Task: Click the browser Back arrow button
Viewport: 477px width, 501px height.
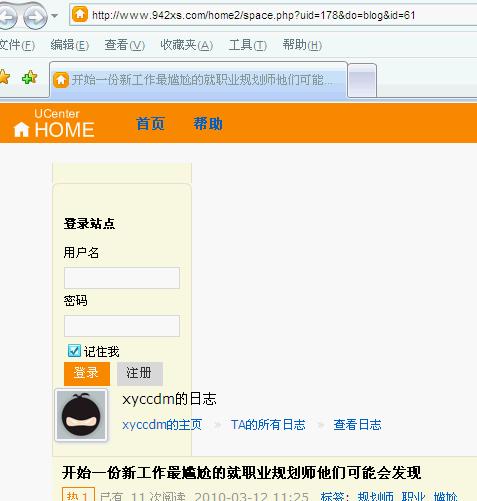Action: (7, 16)
